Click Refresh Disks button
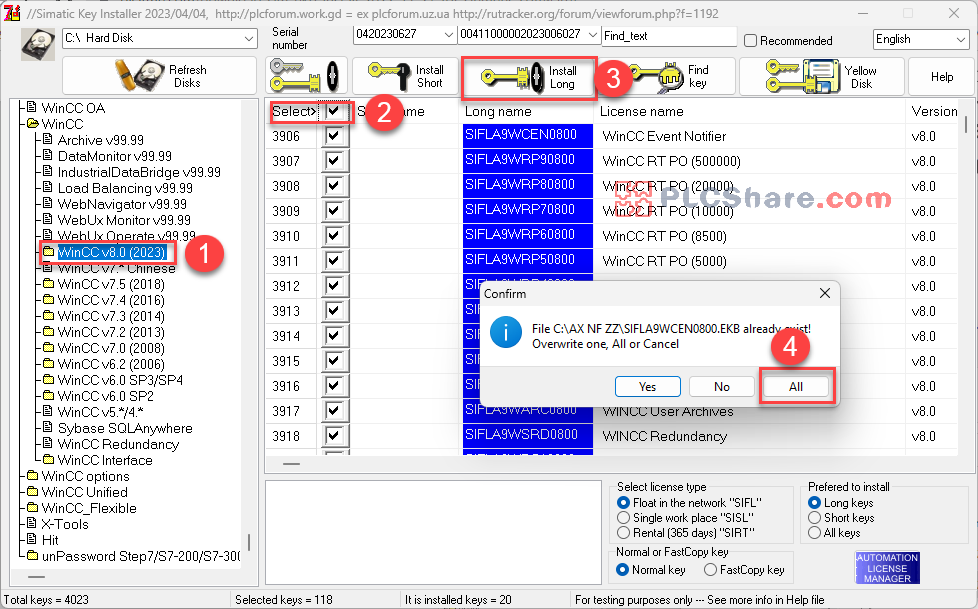Image resolution: width=978 pixels, height=609 pixels. [x=159, y=76]
